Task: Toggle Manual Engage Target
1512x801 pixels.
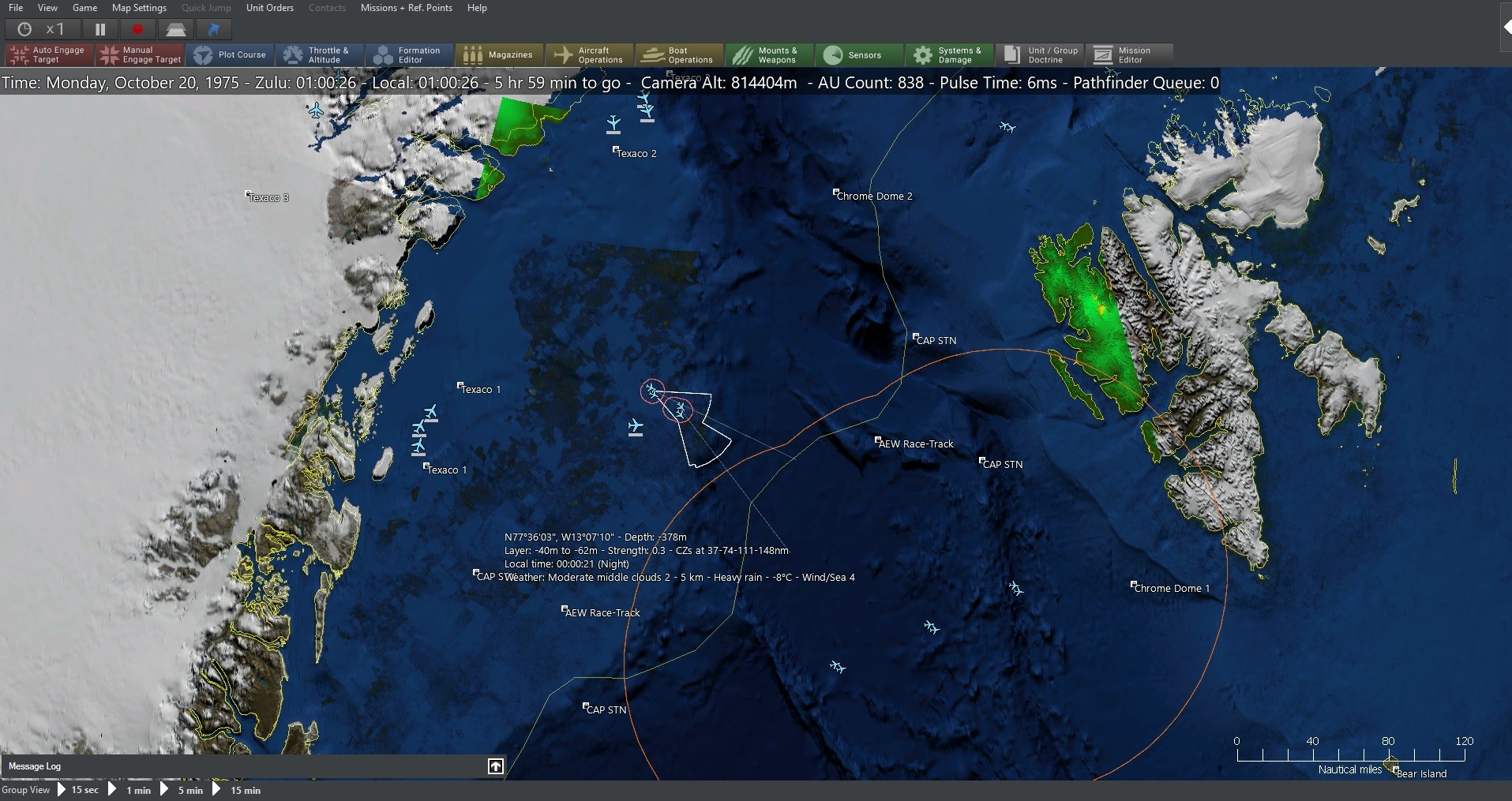Action: 140,54
